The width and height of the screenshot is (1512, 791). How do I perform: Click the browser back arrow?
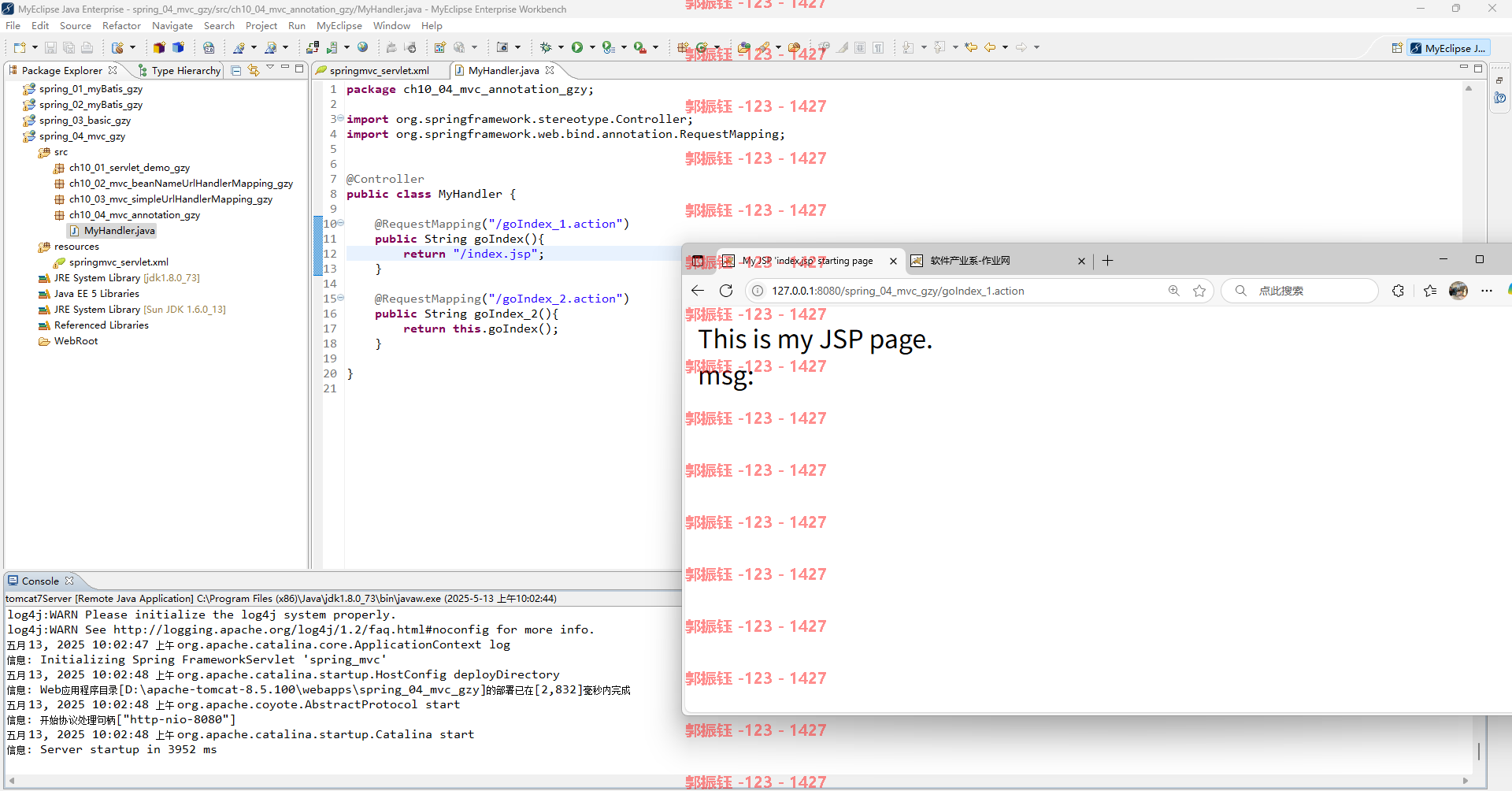pos(698,291)
